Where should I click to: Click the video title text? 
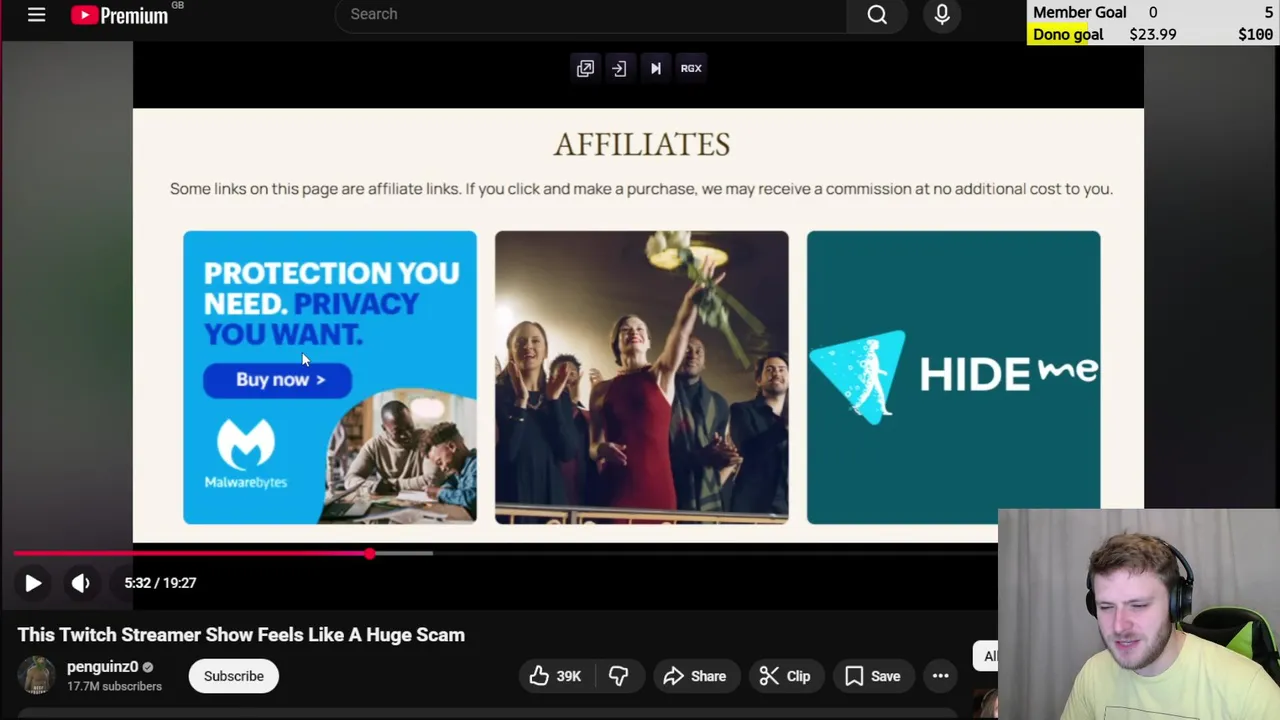pos(241,635)
